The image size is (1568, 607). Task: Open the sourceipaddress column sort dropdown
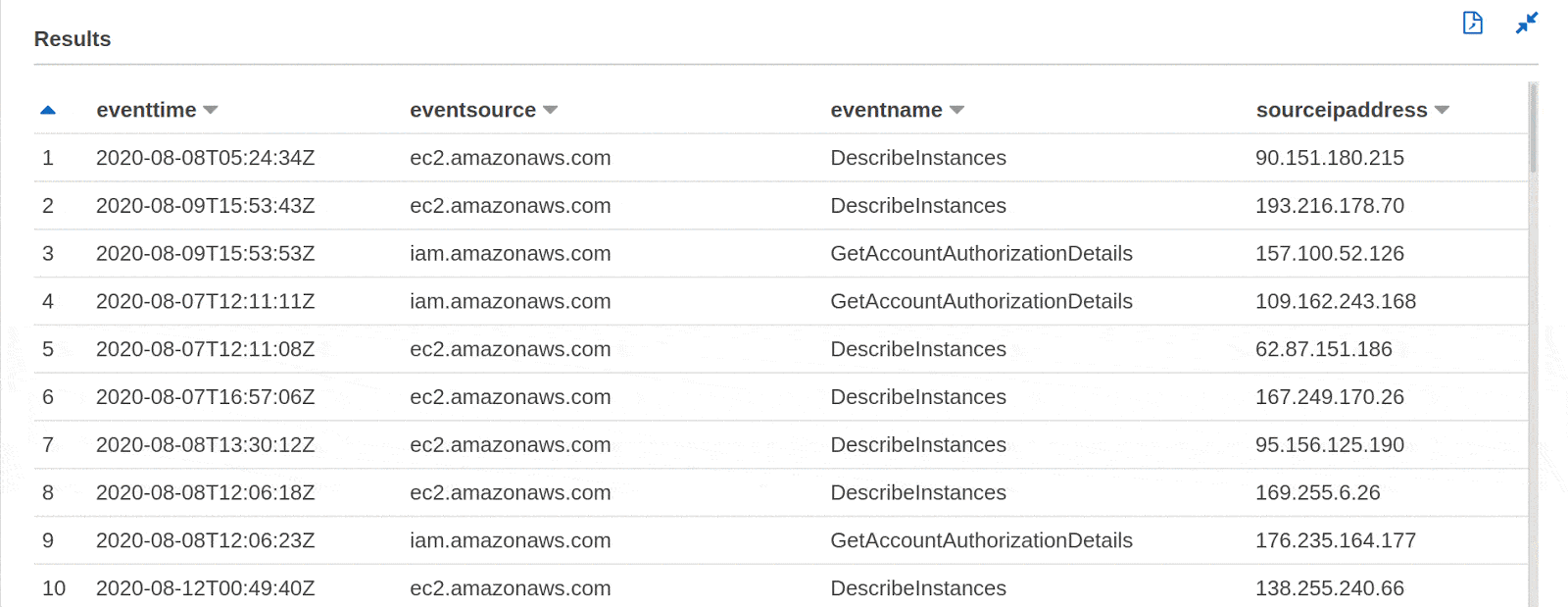(1442, 111)
